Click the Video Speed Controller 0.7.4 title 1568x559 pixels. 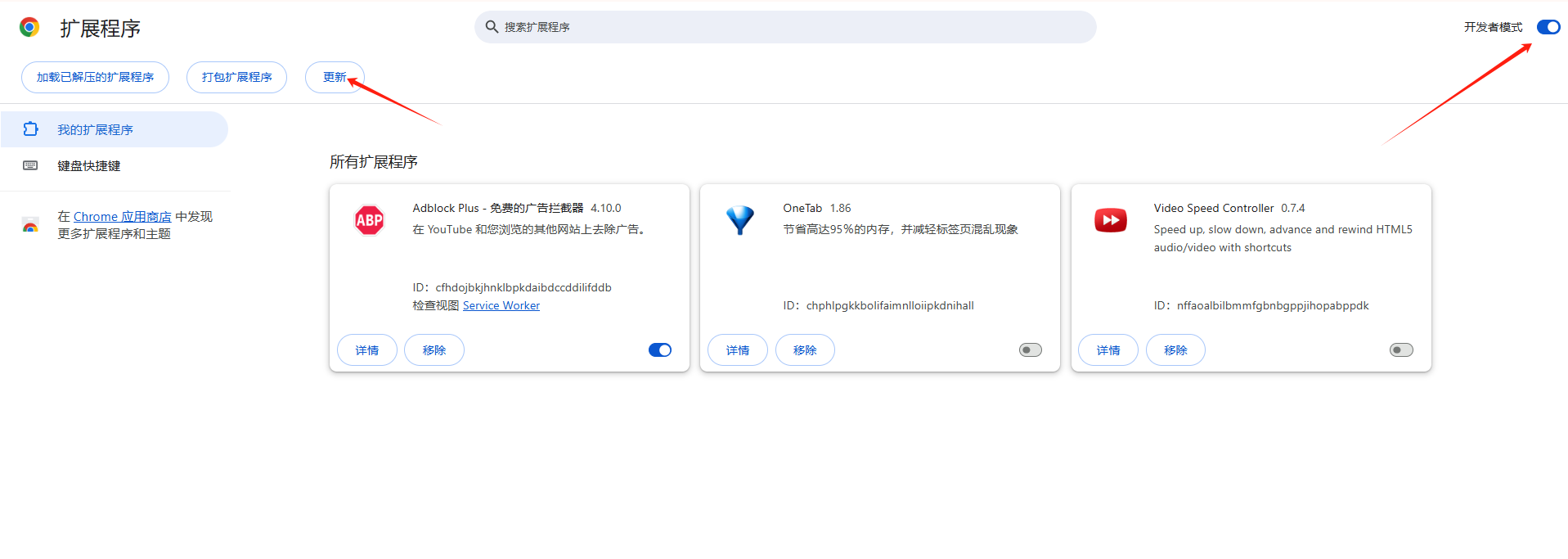tap(1229, 208)
